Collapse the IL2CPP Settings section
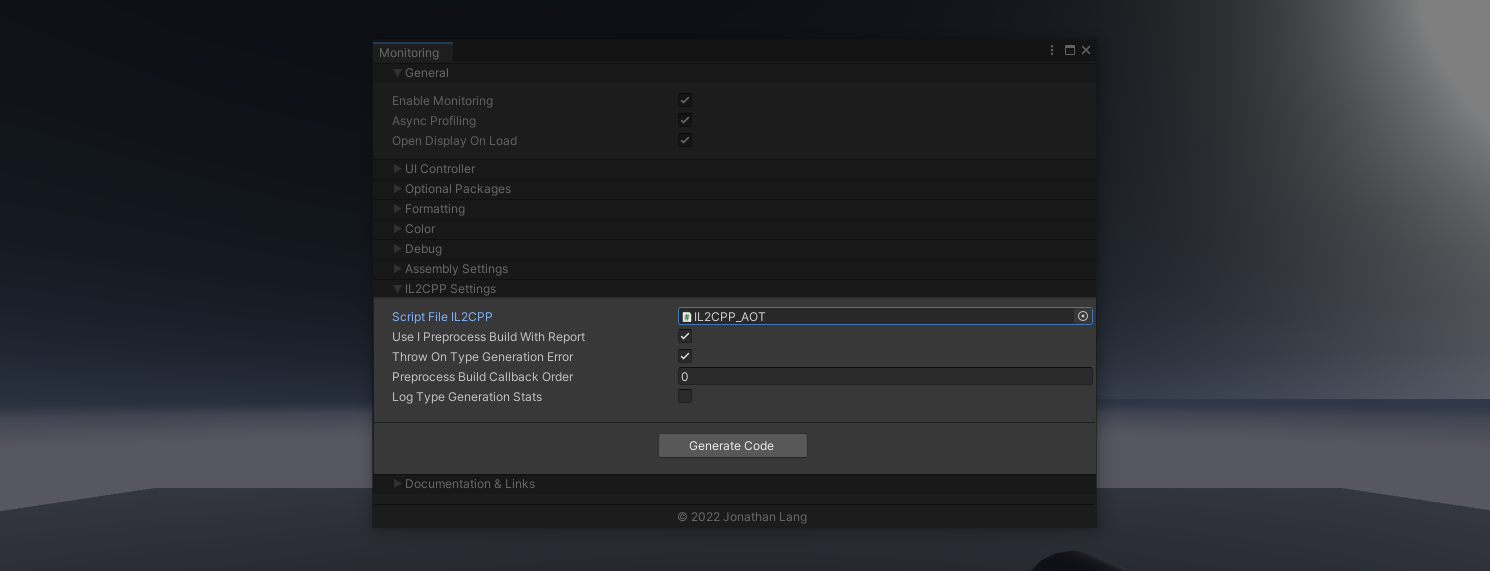The width and height of the screenshot is (1490, 571). pyautogui.click(x=397, y=289)
